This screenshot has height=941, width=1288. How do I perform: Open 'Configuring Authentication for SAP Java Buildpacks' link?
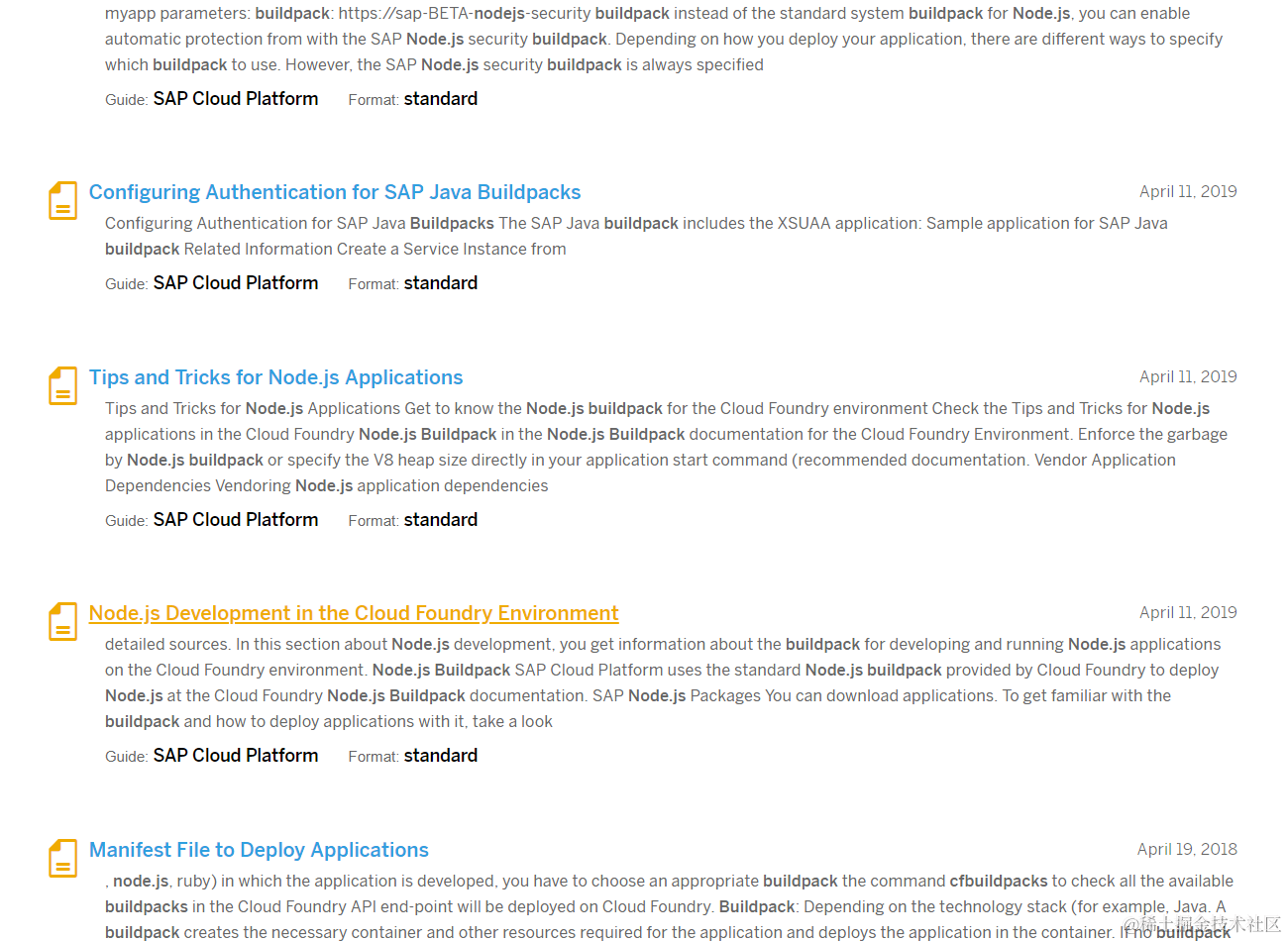[x=335, y=192]
